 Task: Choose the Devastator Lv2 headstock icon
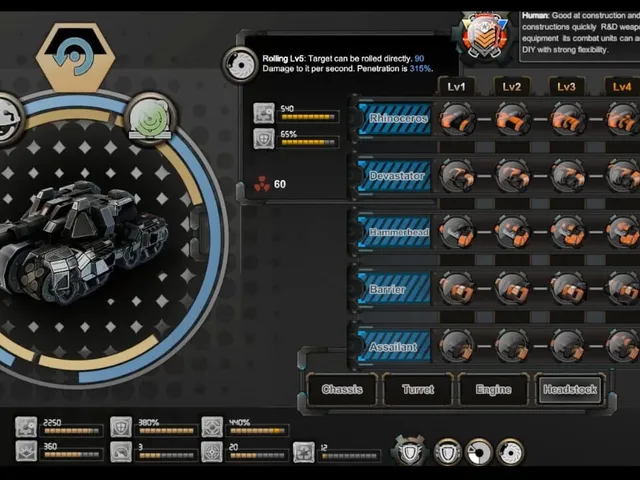point(512,176)
